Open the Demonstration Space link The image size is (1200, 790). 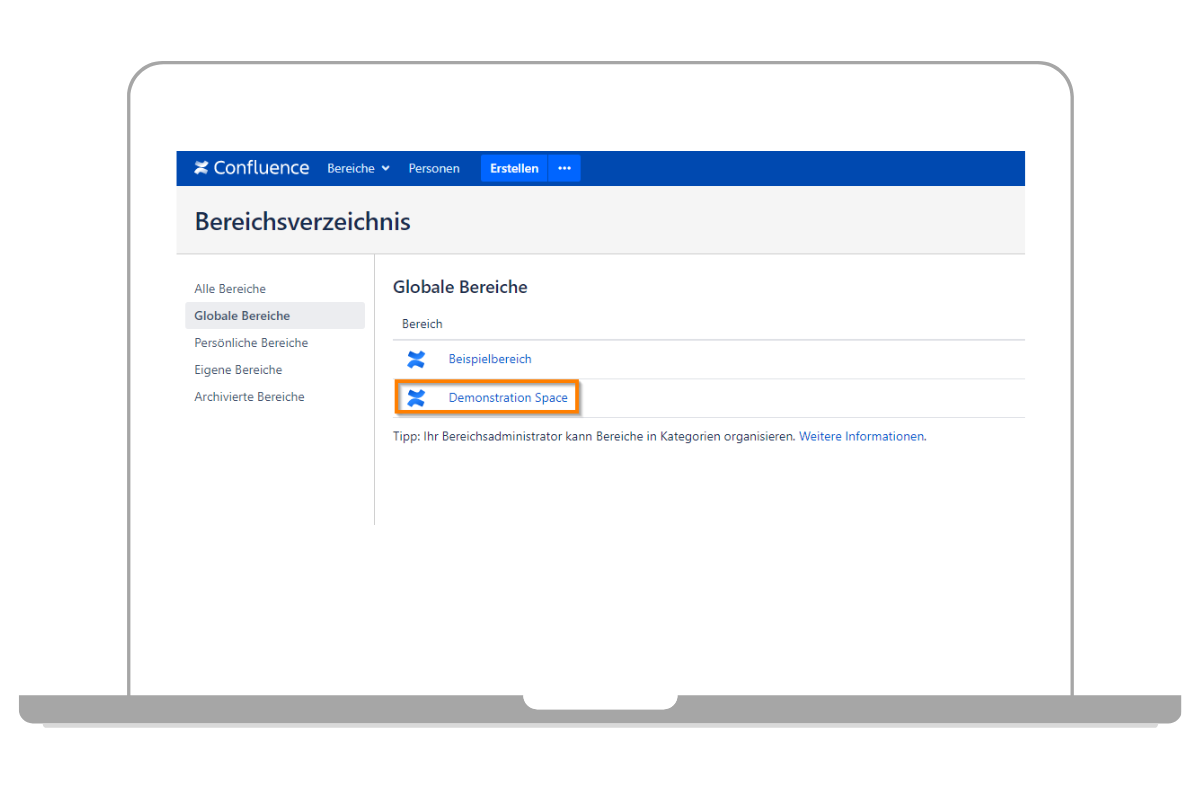tap(508, 398)
